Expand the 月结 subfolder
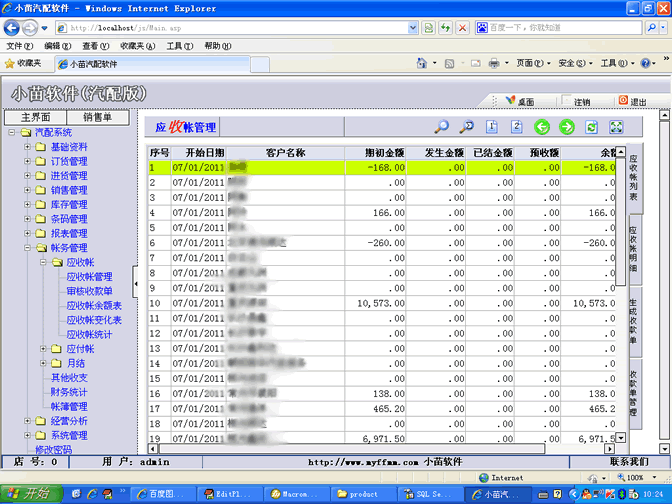This screenshot has width=672, height=504. [x=43, y=363]
